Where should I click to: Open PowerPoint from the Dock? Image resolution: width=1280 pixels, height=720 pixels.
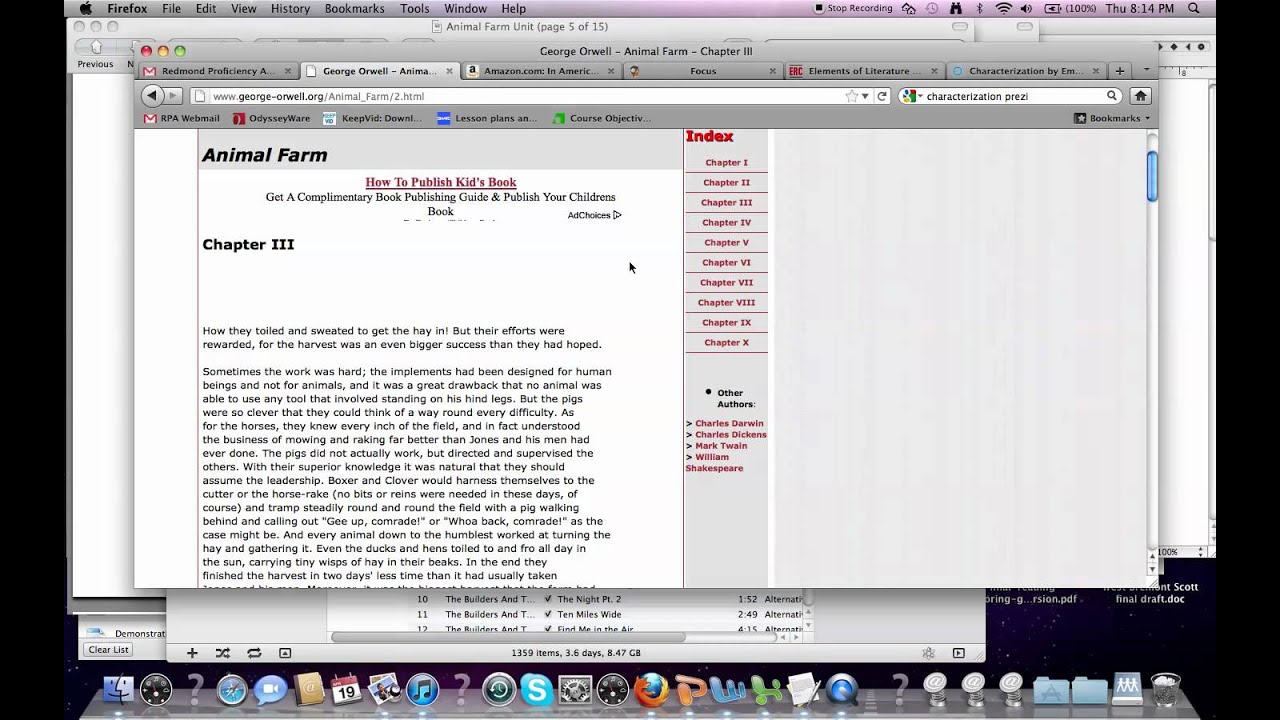[689, 690]
